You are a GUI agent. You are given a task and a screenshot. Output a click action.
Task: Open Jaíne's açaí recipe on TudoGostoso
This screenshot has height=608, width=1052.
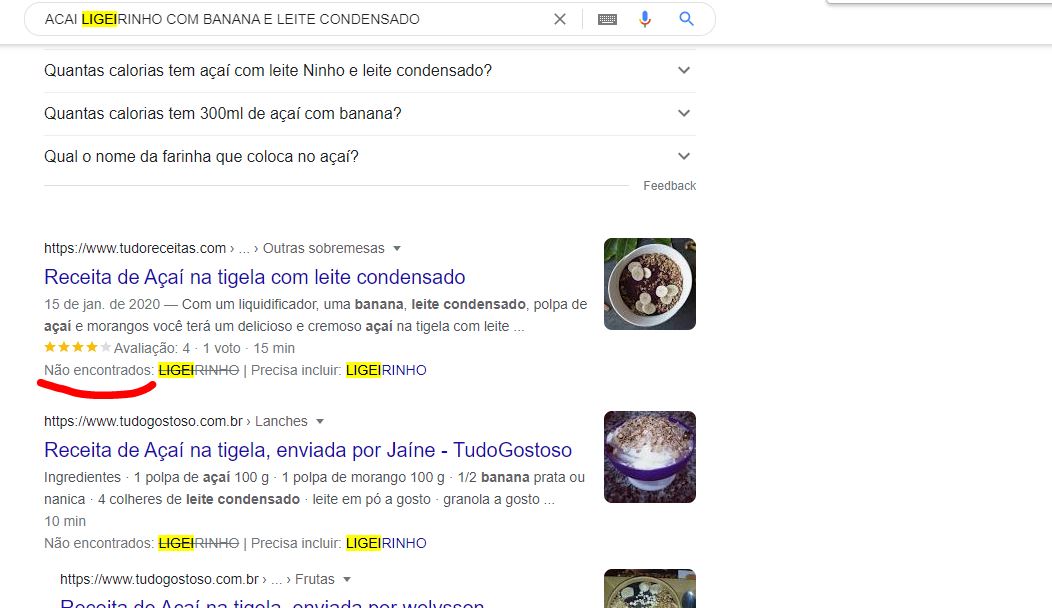pos(307,450)
